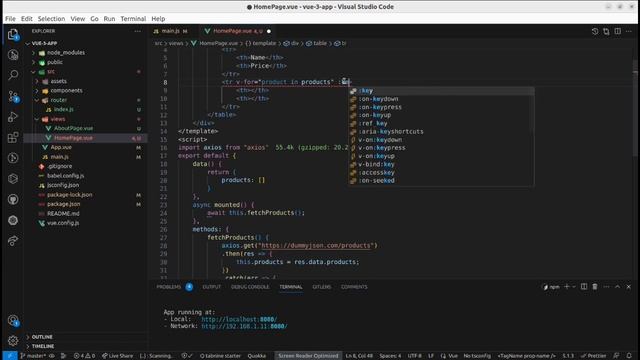Collapse the views folder
The image size is (640, 360).
[58, 119]
